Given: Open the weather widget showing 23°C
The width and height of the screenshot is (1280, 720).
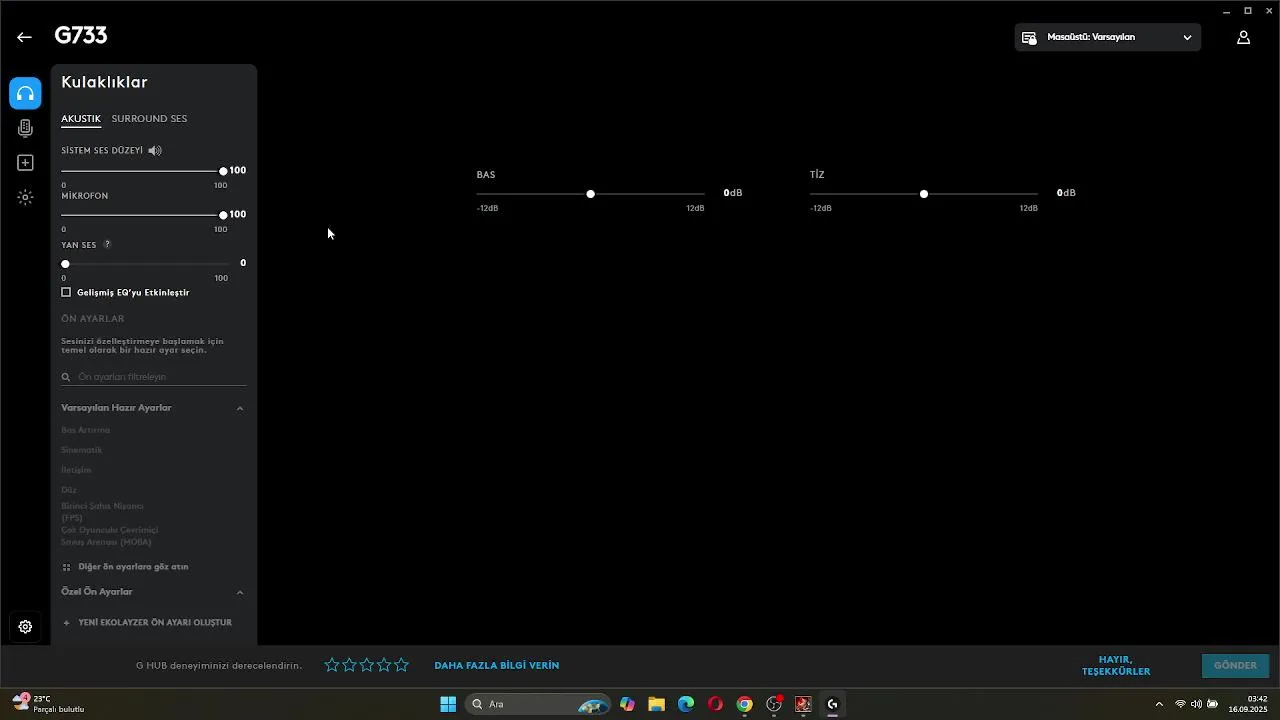Looking at the screenshot, I should click(x=48, y=704).
